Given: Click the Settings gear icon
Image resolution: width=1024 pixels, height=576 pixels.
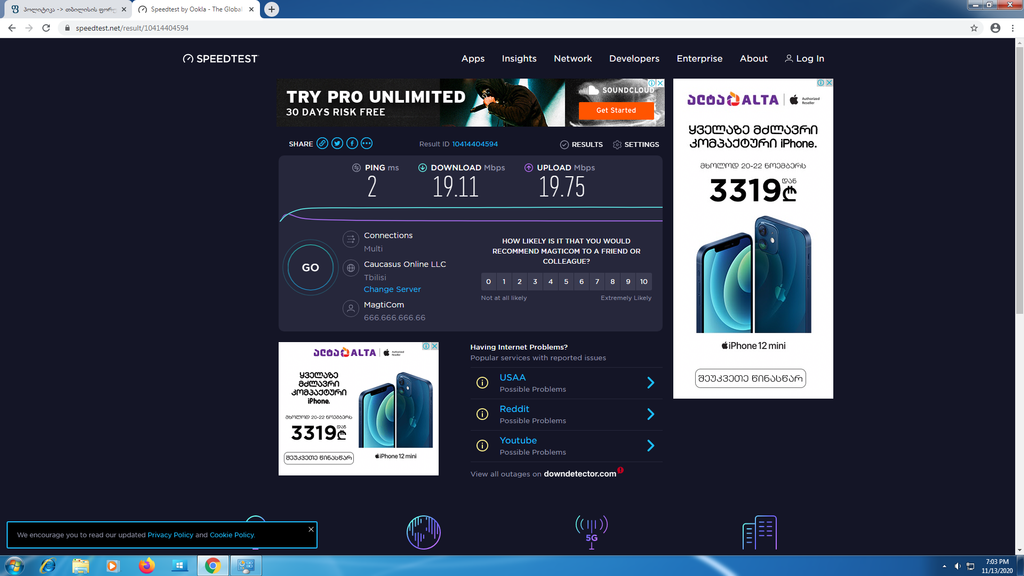Looking at the screenshot, I should [617, 144].
